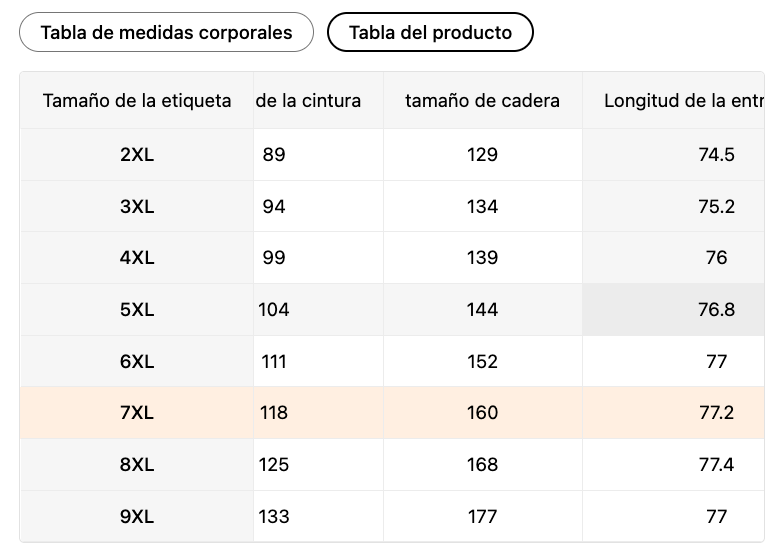776x550 pixels.
Task: Click length value 74.5 in 2XL row
Action: (716, 155)
